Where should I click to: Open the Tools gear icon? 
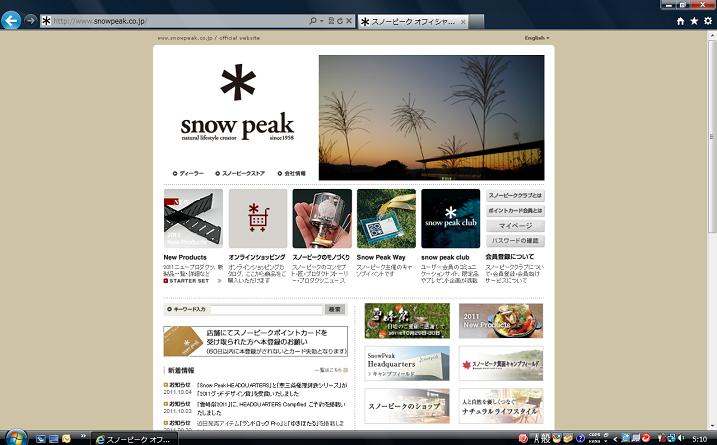point(708,21)
